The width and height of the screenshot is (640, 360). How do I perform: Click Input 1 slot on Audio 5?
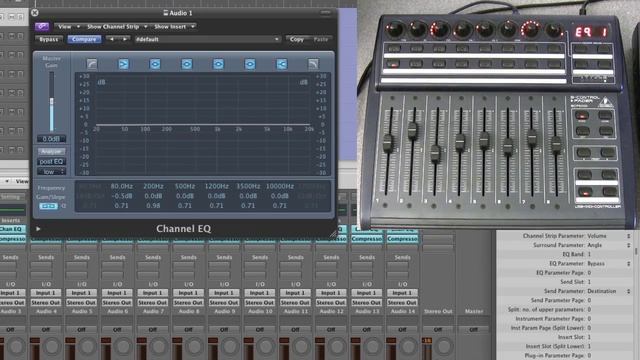[81, 293]
